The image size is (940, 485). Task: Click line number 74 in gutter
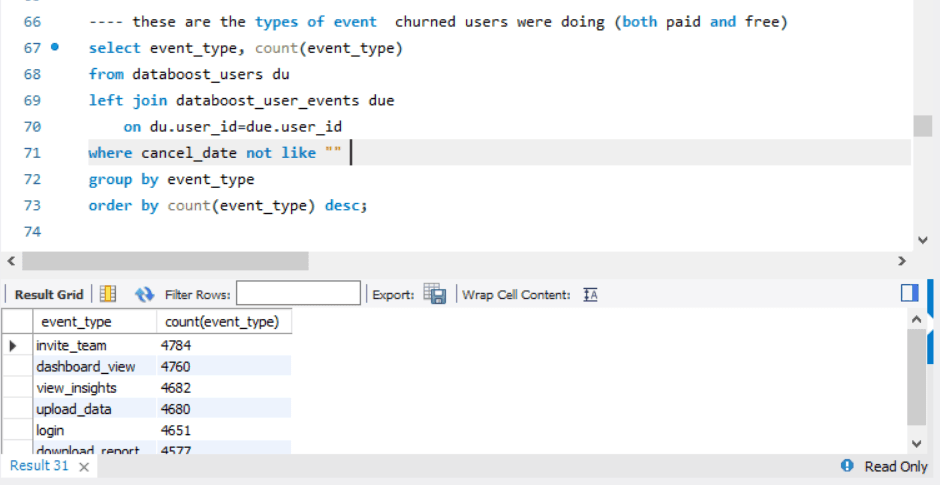pos(32,231)
